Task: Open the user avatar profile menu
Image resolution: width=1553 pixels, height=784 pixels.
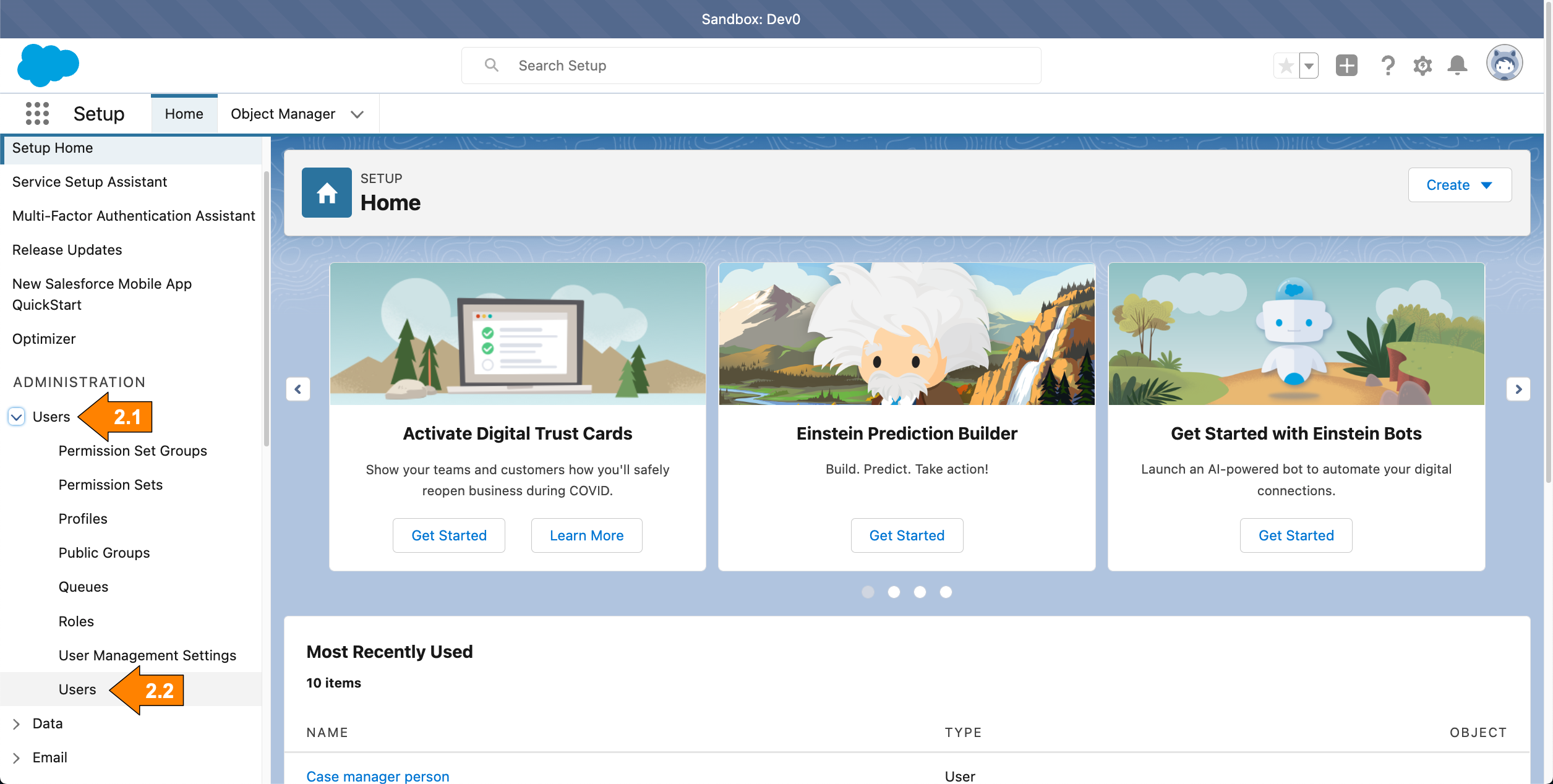Action: click(1504, 64)
